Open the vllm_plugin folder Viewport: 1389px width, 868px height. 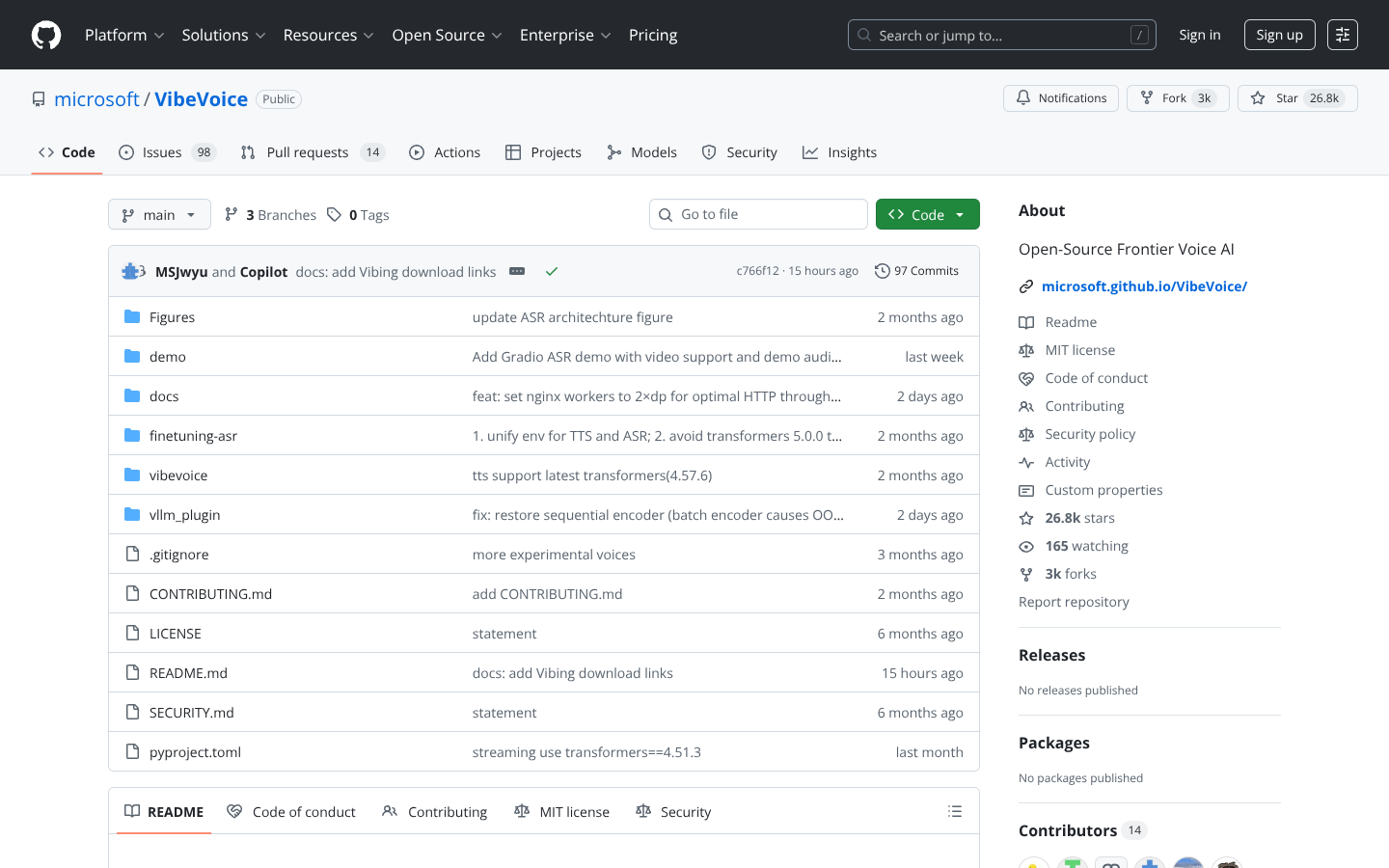pyautogui.click(x=184, y=515)
